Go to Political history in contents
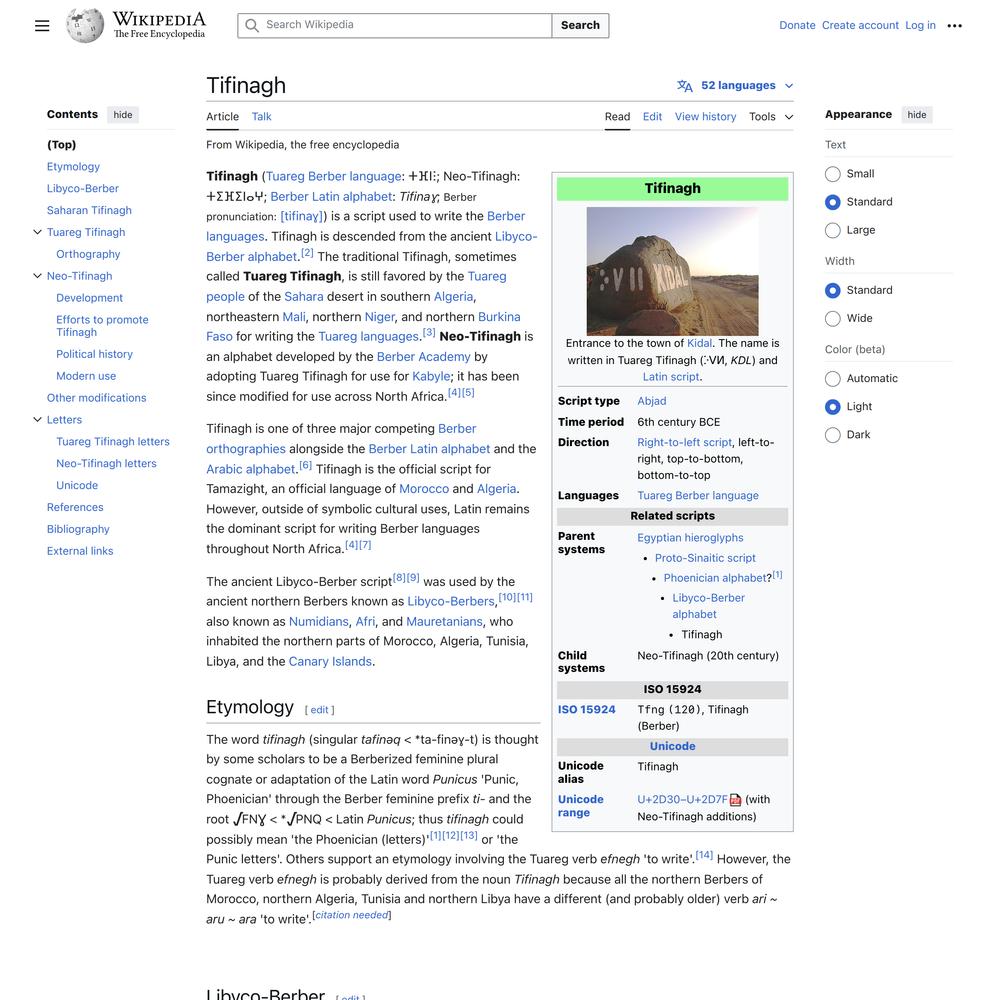 pyautogui.click(x=94, y=354)
